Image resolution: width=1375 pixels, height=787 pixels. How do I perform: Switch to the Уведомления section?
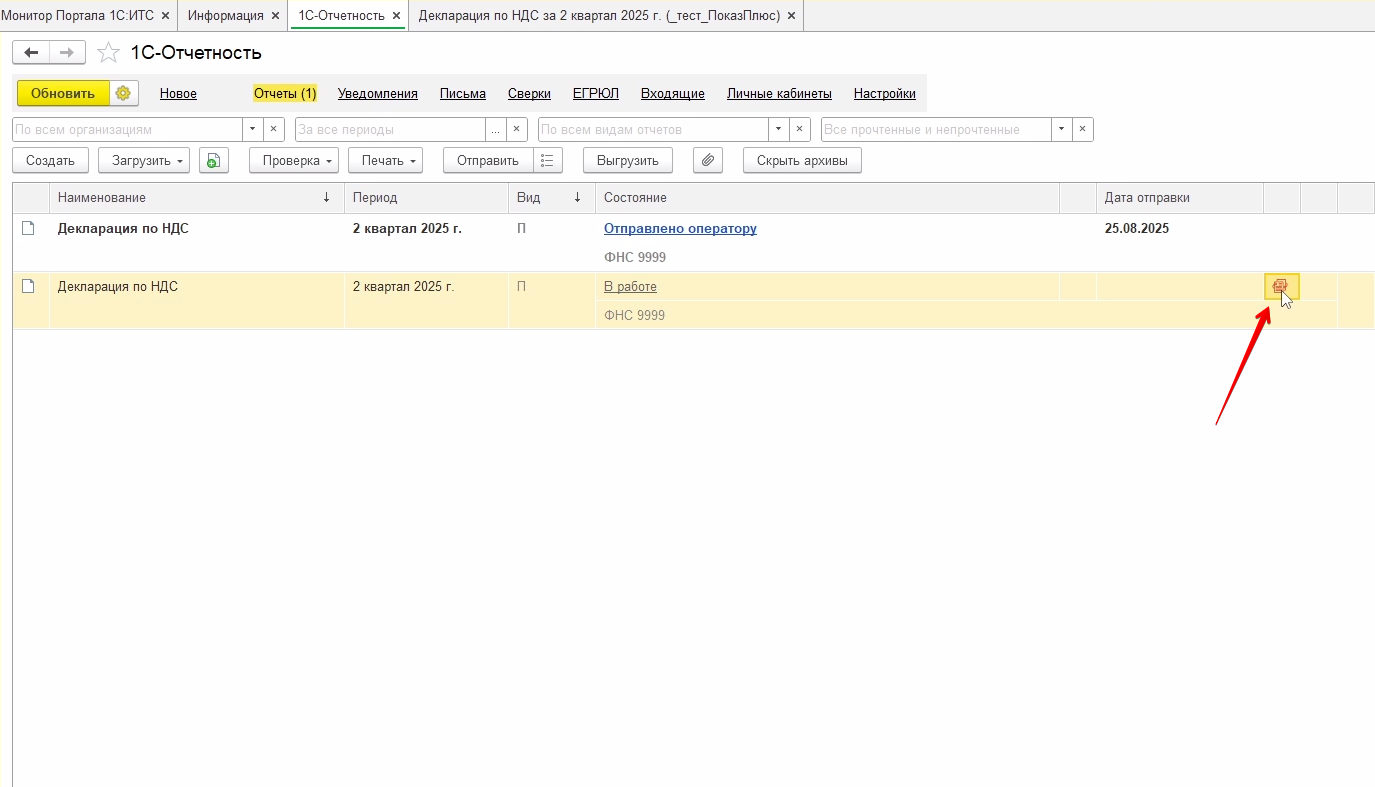click(377, 93)
